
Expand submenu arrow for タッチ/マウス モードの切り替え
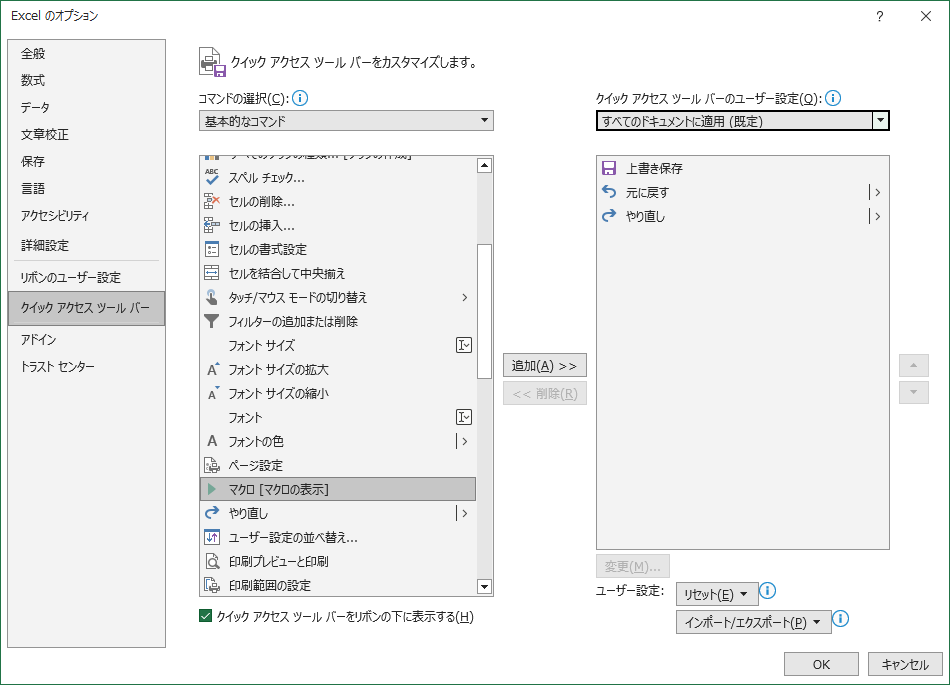[464, 297]
